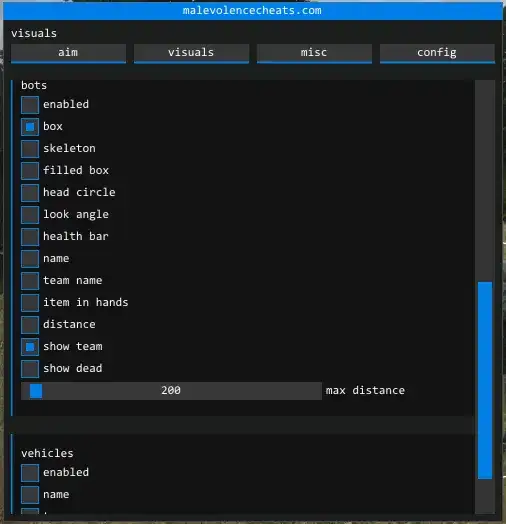Select the misc tab
The image size is (506, 524).
[x=314, y=53]
